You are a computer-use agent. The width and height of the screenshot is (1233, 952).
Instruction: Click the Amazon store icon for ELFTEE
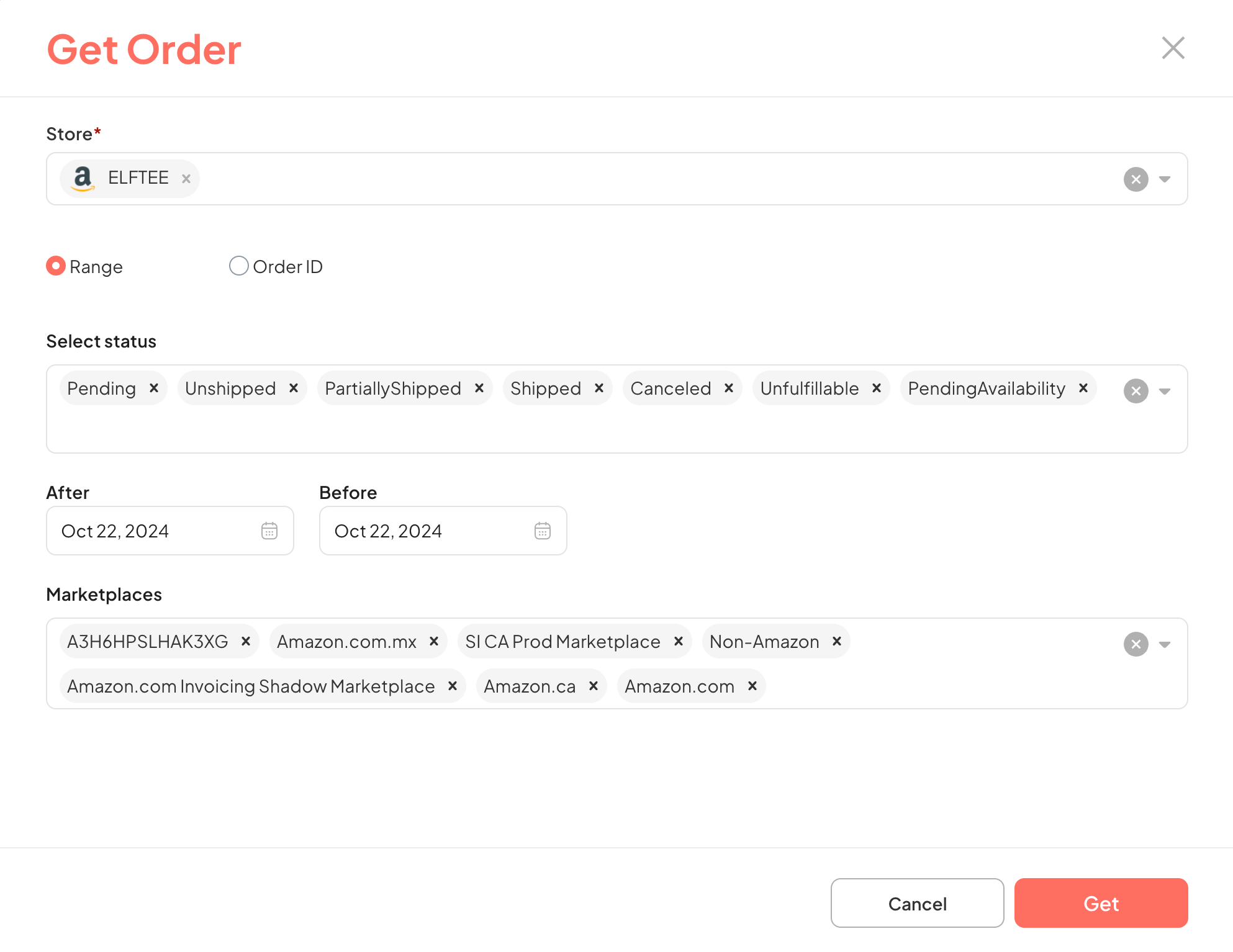tap(82, 178)
